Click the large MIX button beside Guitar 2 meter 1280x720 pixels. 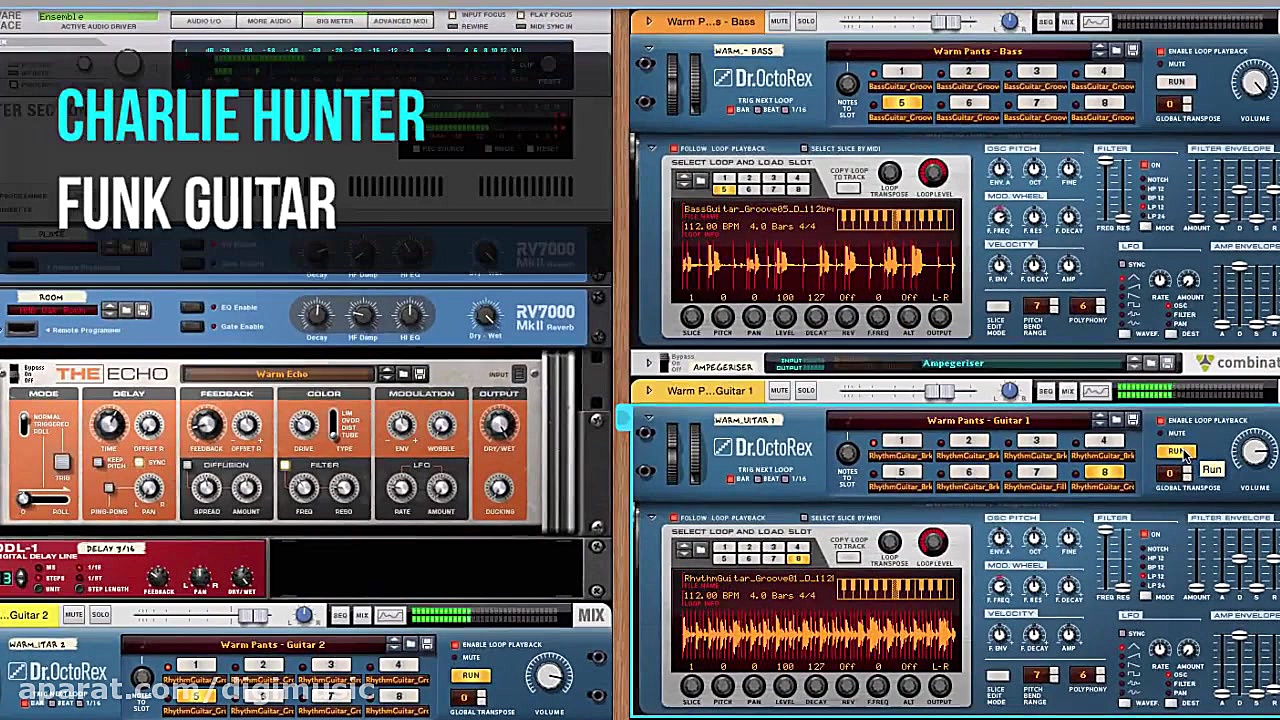tap(591, 615)
